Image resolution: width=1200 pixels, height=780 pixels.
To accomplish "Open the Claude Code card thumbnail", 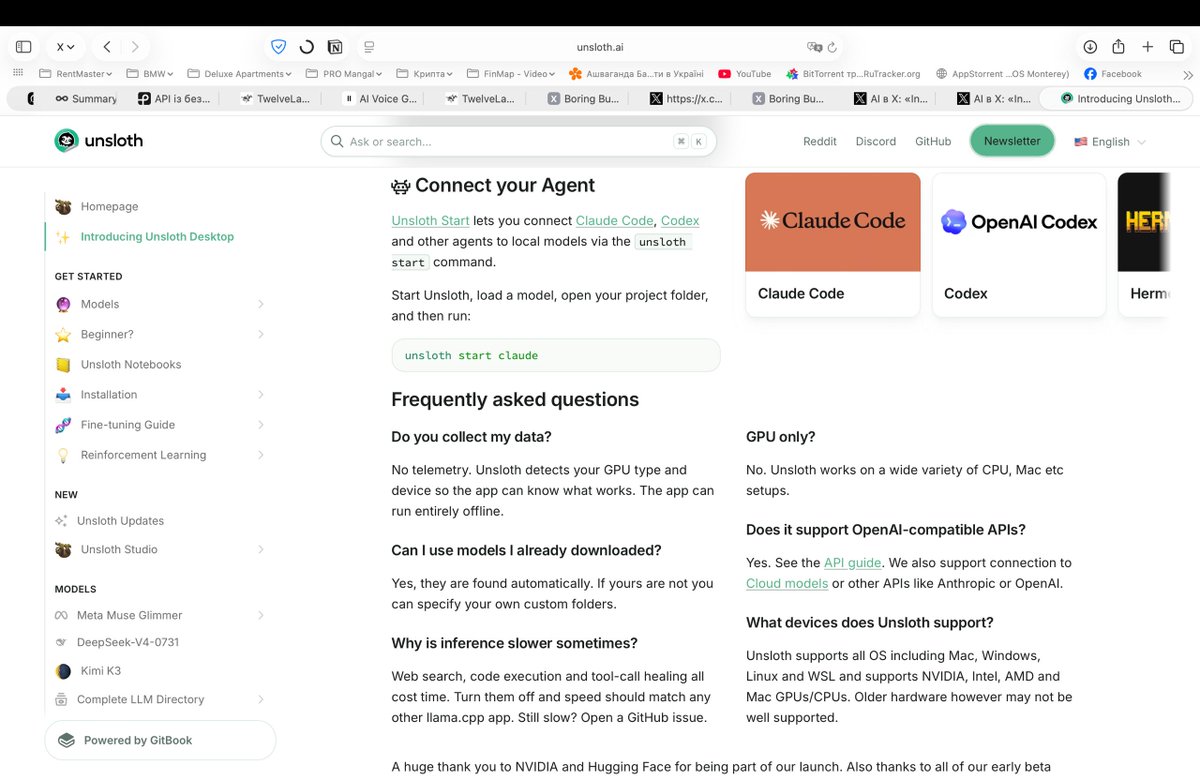I will (833, 222).
